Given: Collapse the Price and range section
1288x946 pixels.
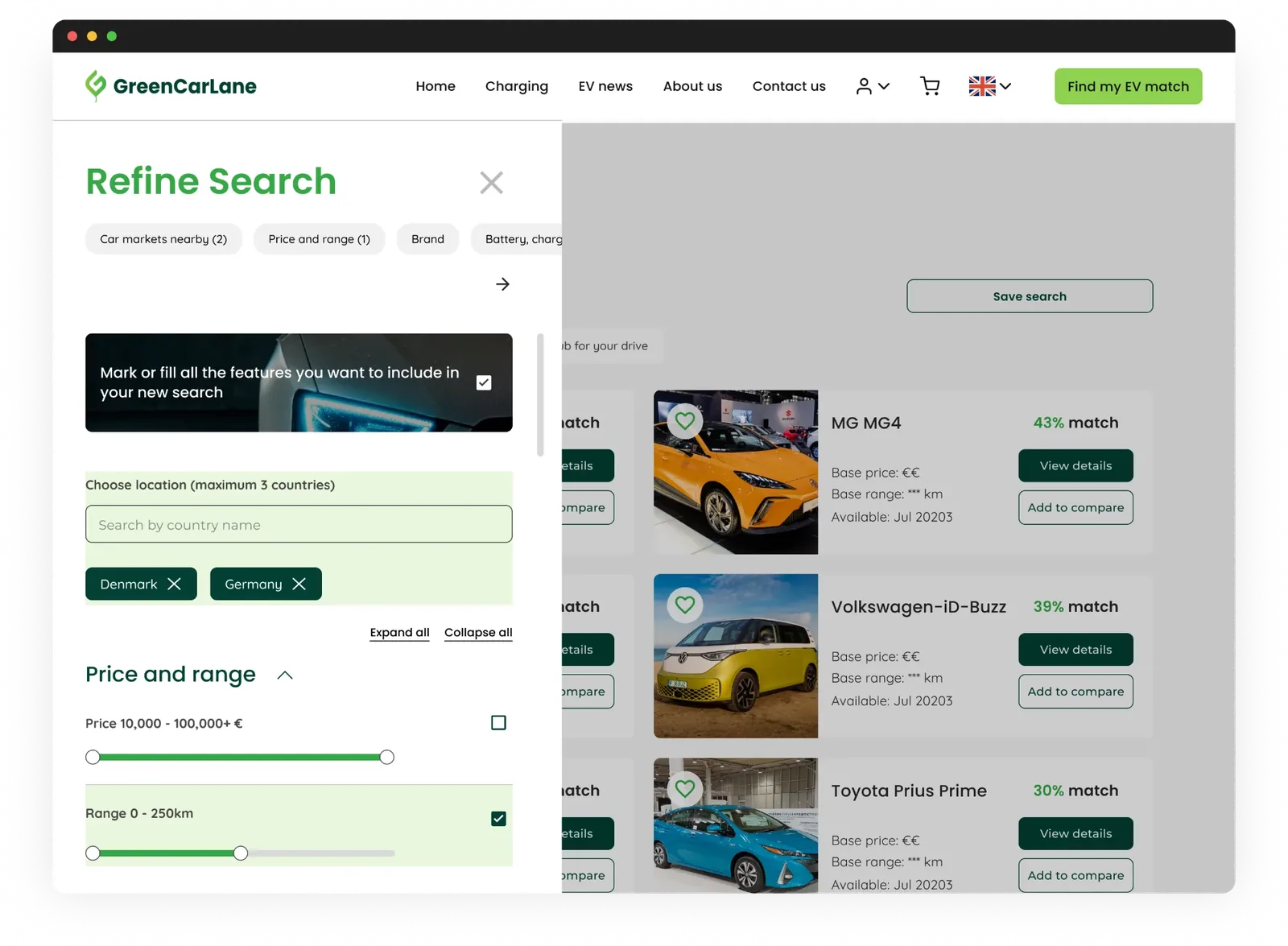Looking at the screenshot, I should pos(285,675).
